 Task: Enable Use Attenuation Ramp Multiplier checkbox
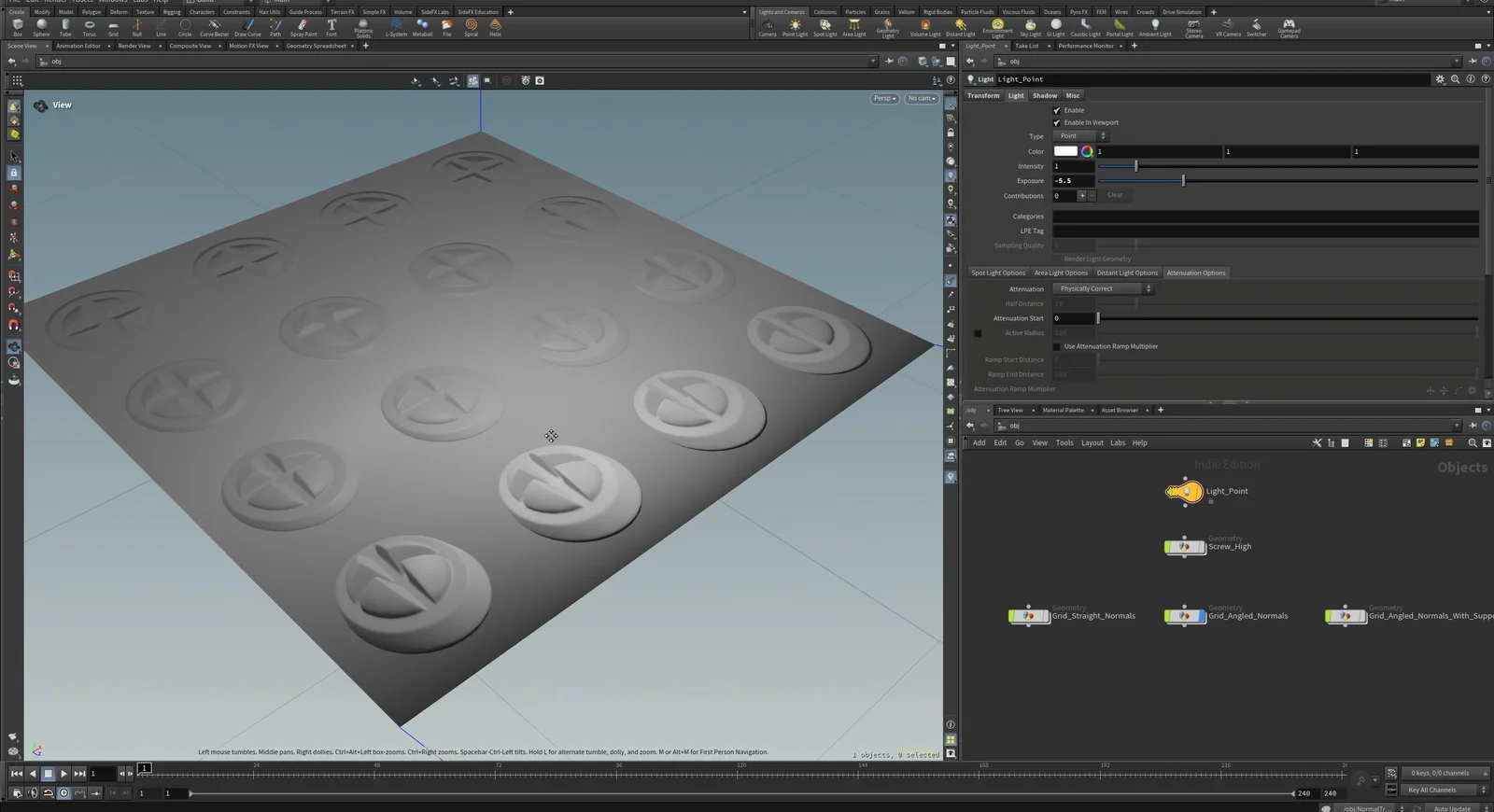coord(1057,346)
